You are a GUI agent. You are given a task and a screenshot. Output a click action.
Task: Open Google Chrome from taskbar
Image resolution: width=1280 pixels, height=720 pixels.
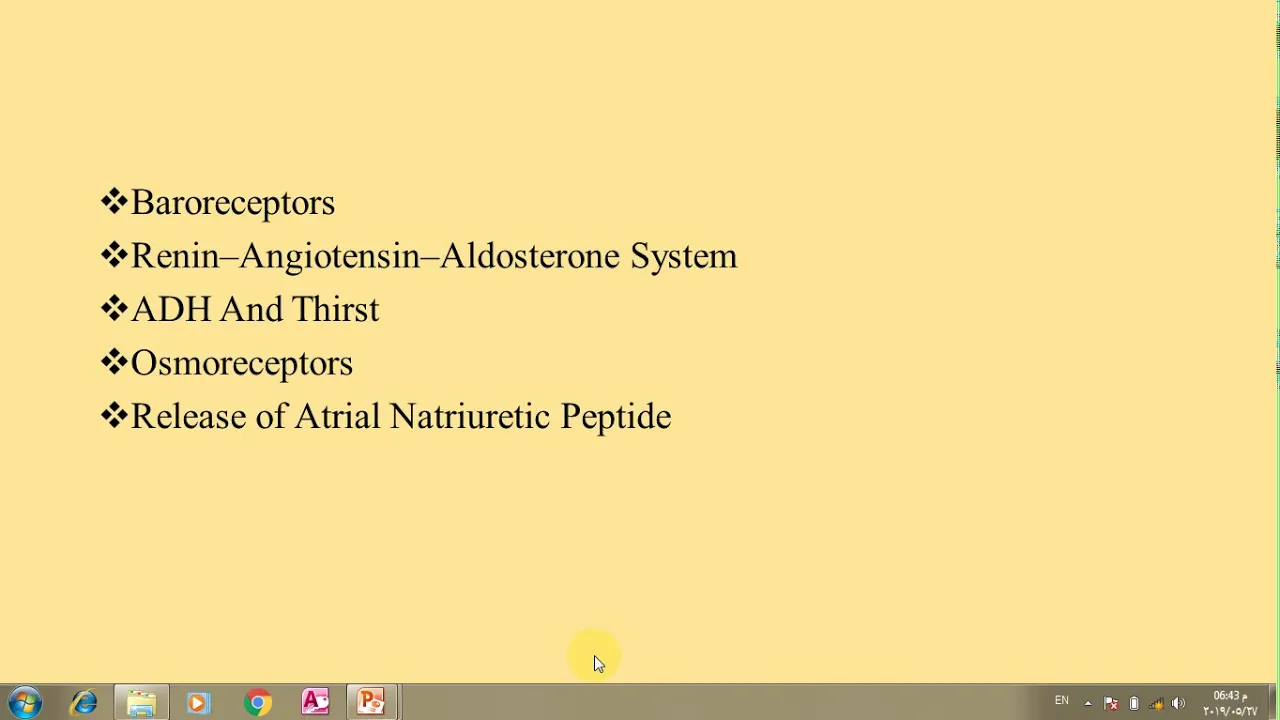(257, 702)
